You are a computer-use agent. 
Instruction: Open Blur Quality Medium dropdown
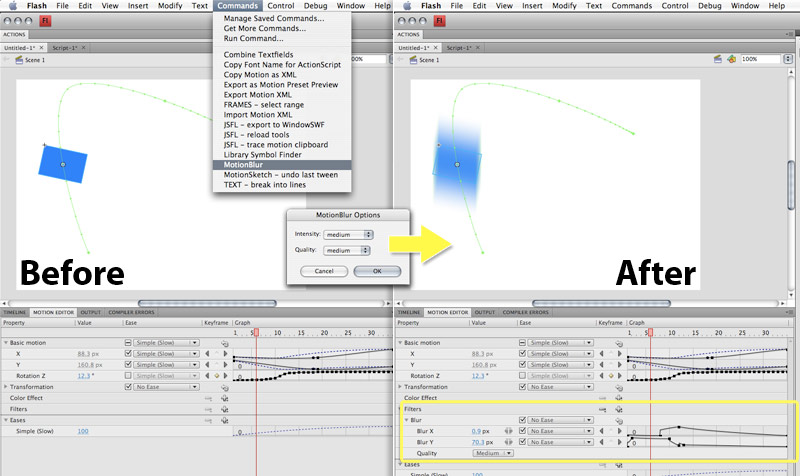point(493,453)
